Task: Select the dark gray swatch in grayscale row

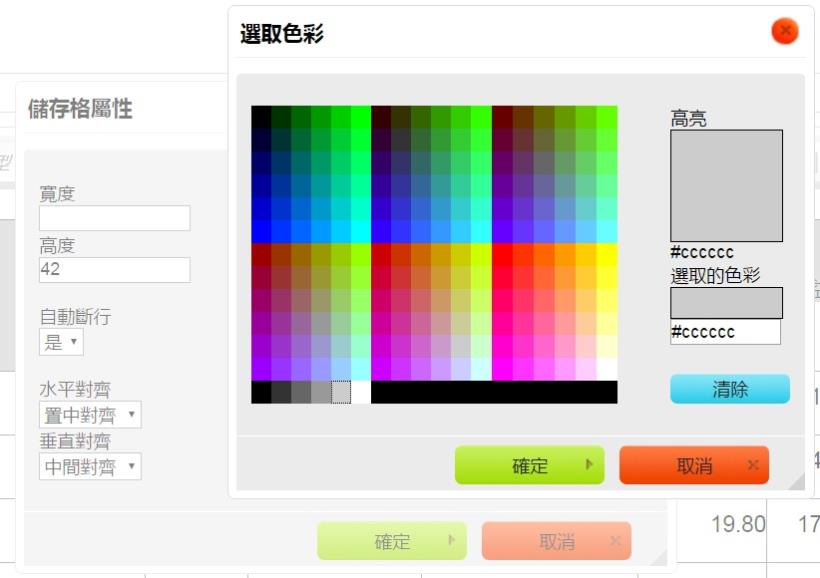Action: pyautogui.click(x=281, y=392)
